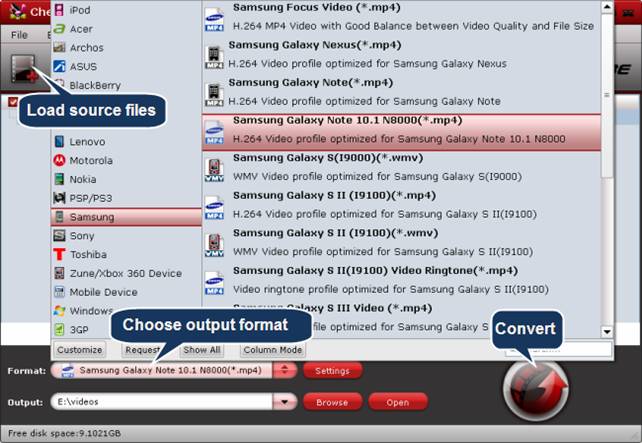
Task: Click the Windows flag icon
Action: point(59,311)
